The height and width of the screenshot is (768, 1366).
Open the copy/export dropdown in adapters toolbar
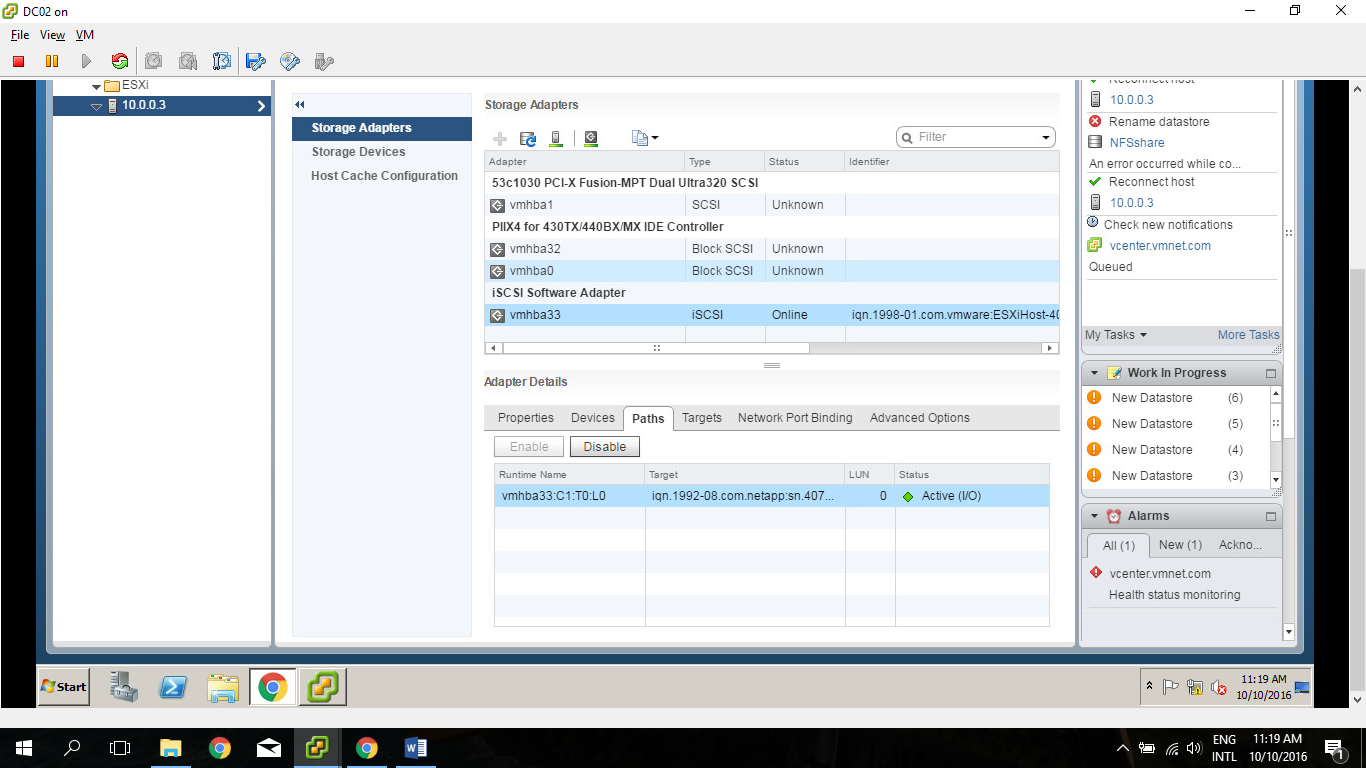(645, 138)
